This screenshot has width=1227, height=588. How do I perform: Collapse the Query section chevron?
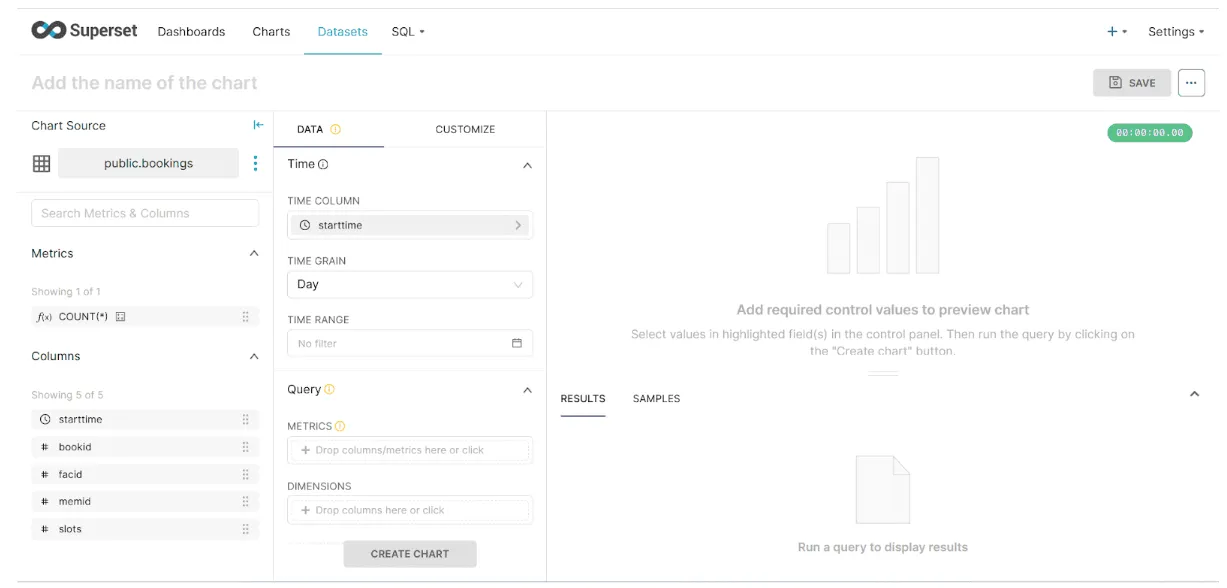click(x=528, y=390)
